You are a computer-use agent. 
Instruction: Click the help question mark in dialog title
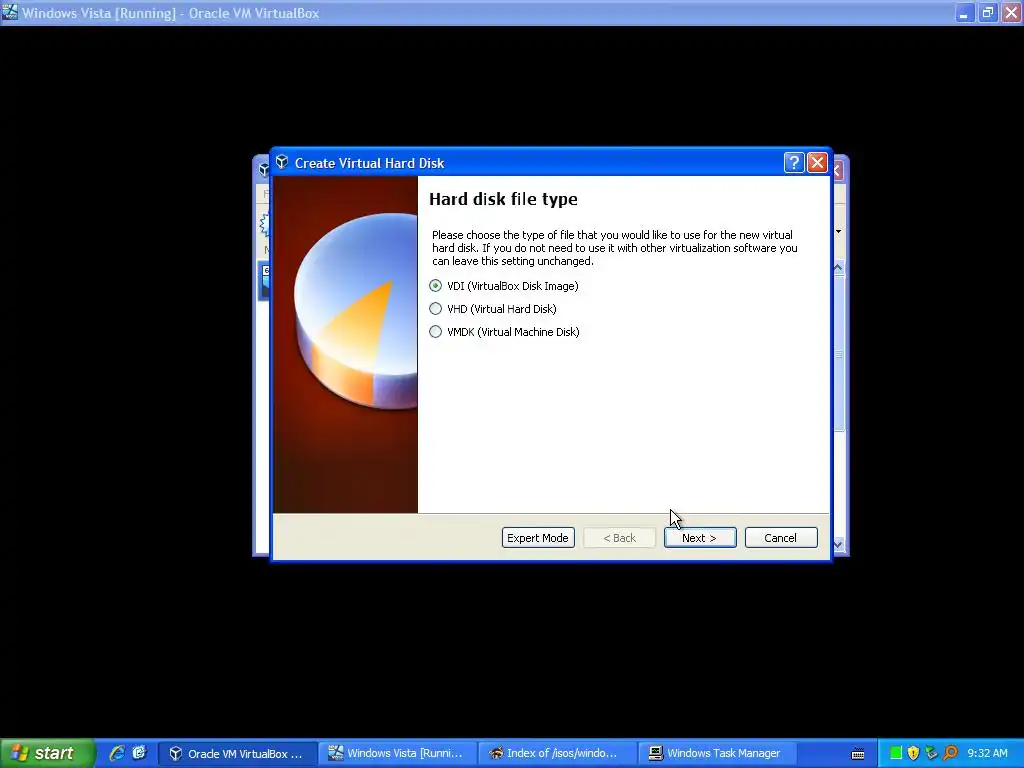tap(793, 163)
